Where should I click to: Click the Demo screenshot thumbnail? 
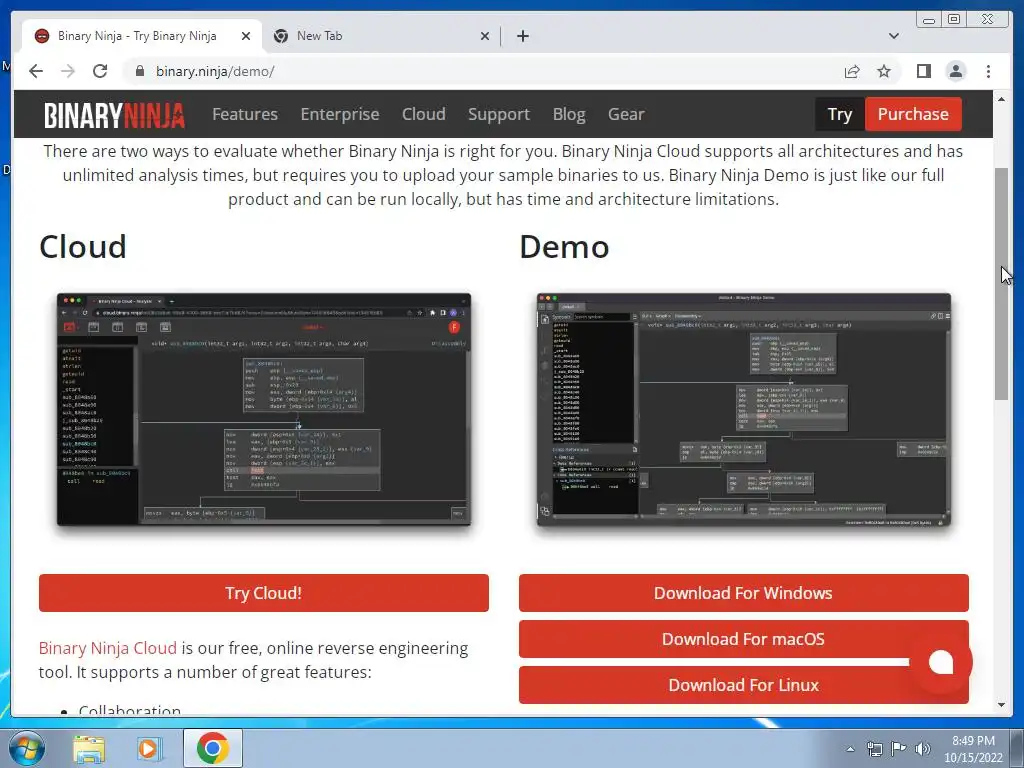click(x=744, y=409)
